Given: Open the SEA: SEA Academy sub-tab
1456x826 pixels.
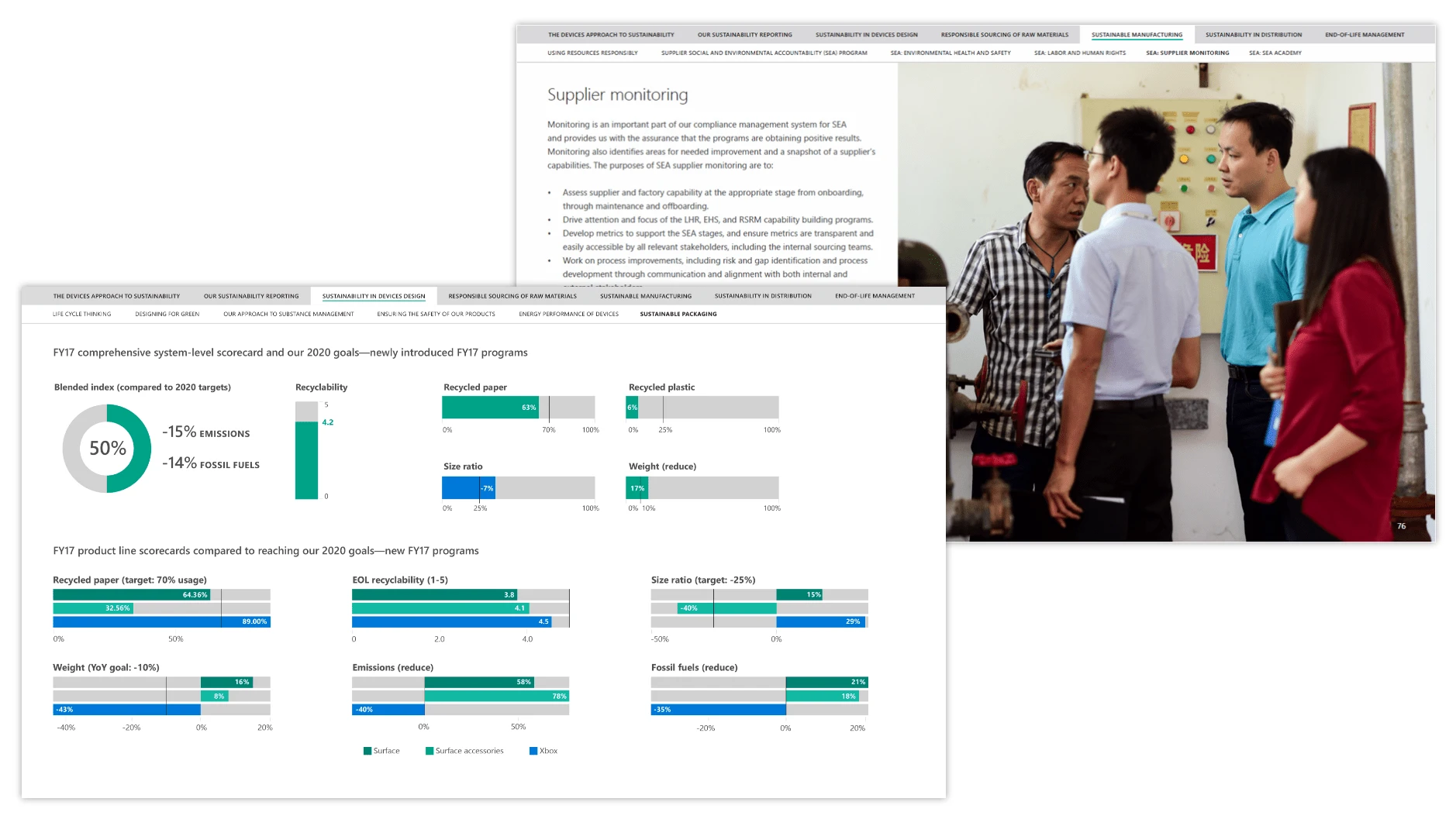Looking at the screenshot, I should tap(1275, 53).
